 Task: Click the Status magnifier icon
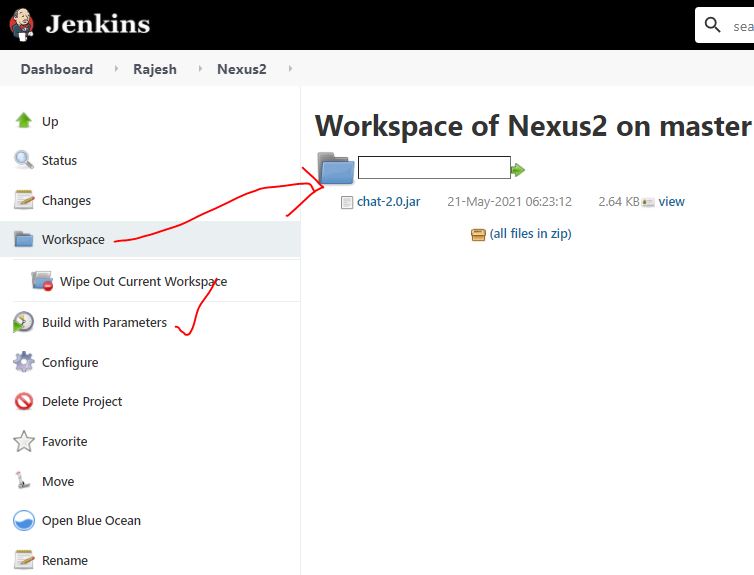[24, 160]
